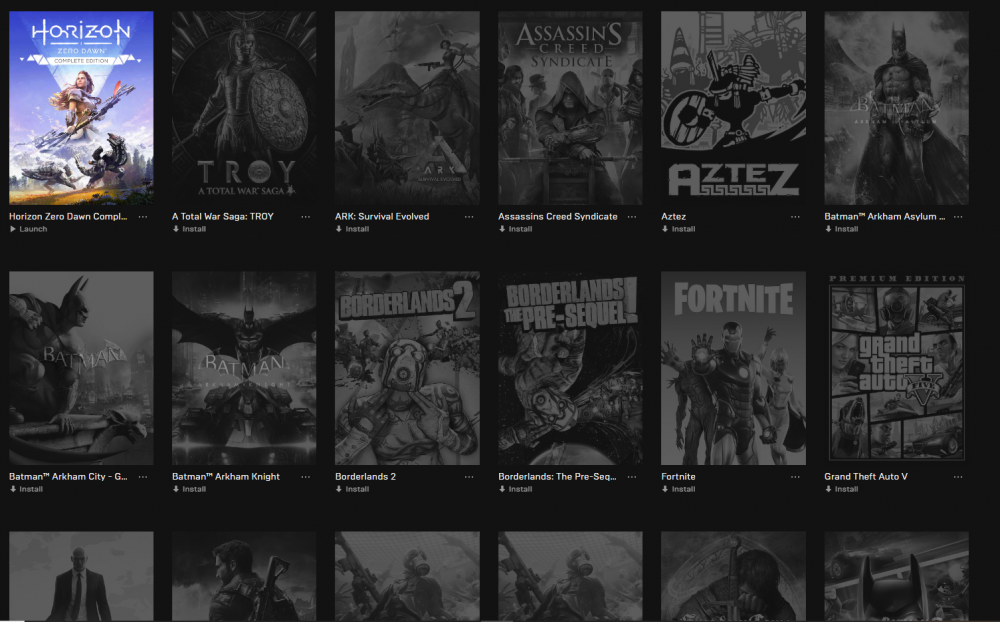Open options menu for Horizon Zero Dawn
The width and height of the screenshot is (1000, 622).
click(x=143, y=217)
